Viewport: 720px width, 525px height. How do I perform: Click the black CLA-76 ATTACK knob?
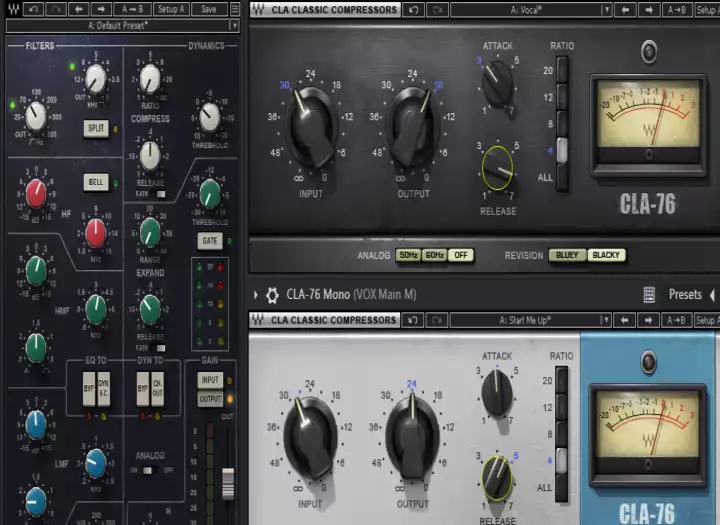497,83
